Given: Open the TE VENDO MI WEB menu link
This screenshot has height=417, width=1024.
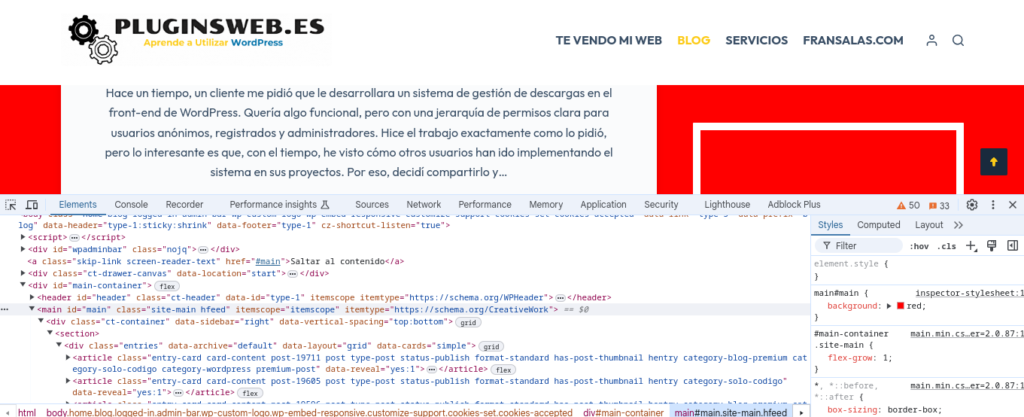Looking at the screenshot, I should pos(609,40).
